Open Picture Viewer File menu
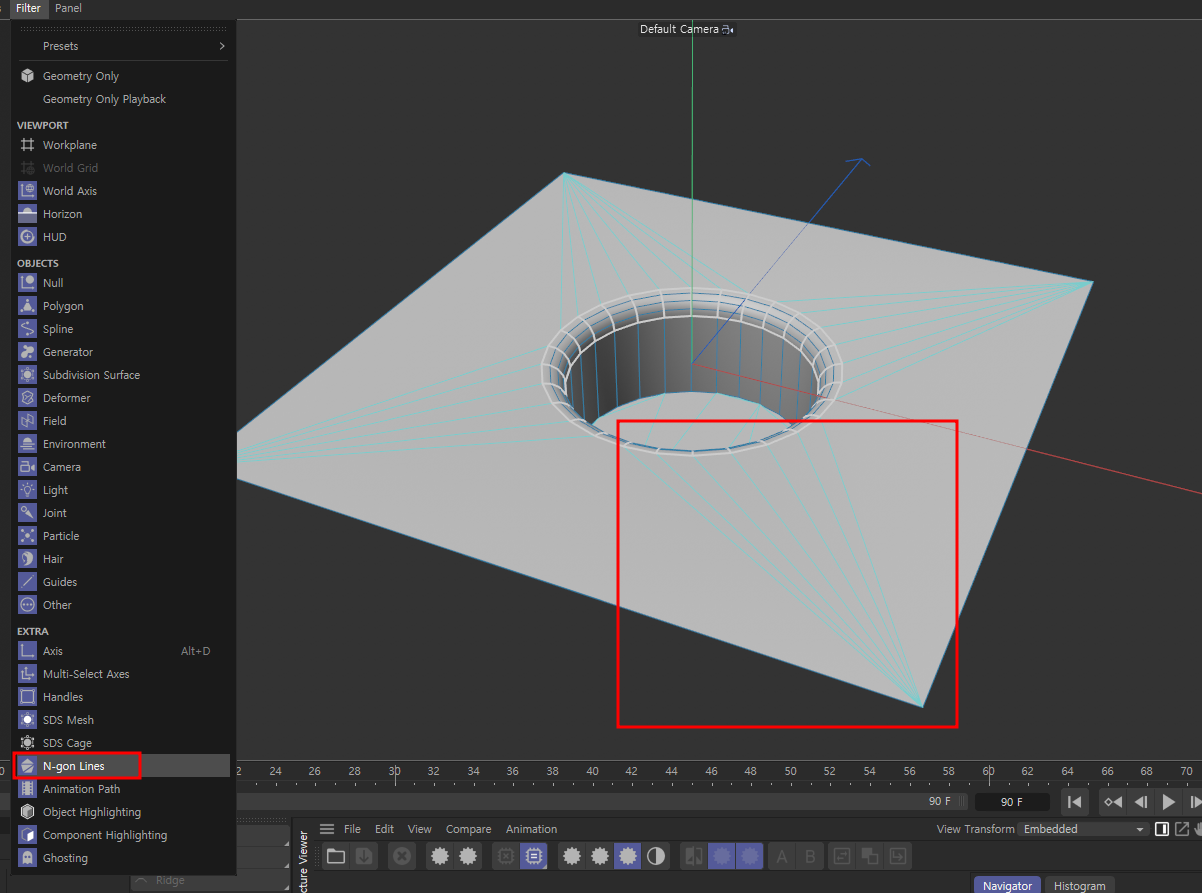 352,829
